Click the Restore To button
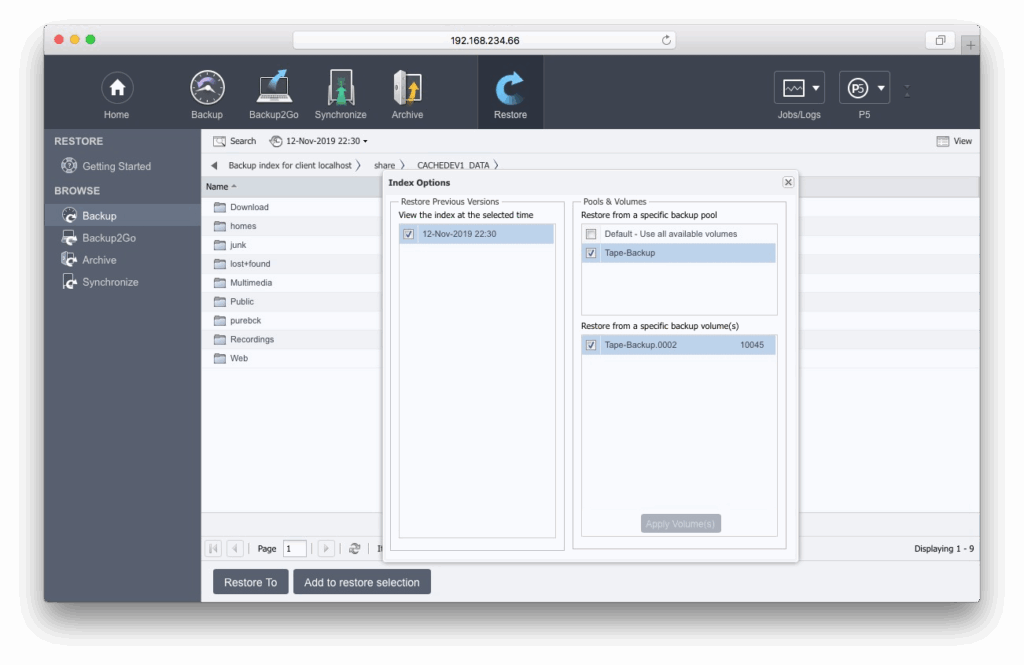 (x=250, y=582)
